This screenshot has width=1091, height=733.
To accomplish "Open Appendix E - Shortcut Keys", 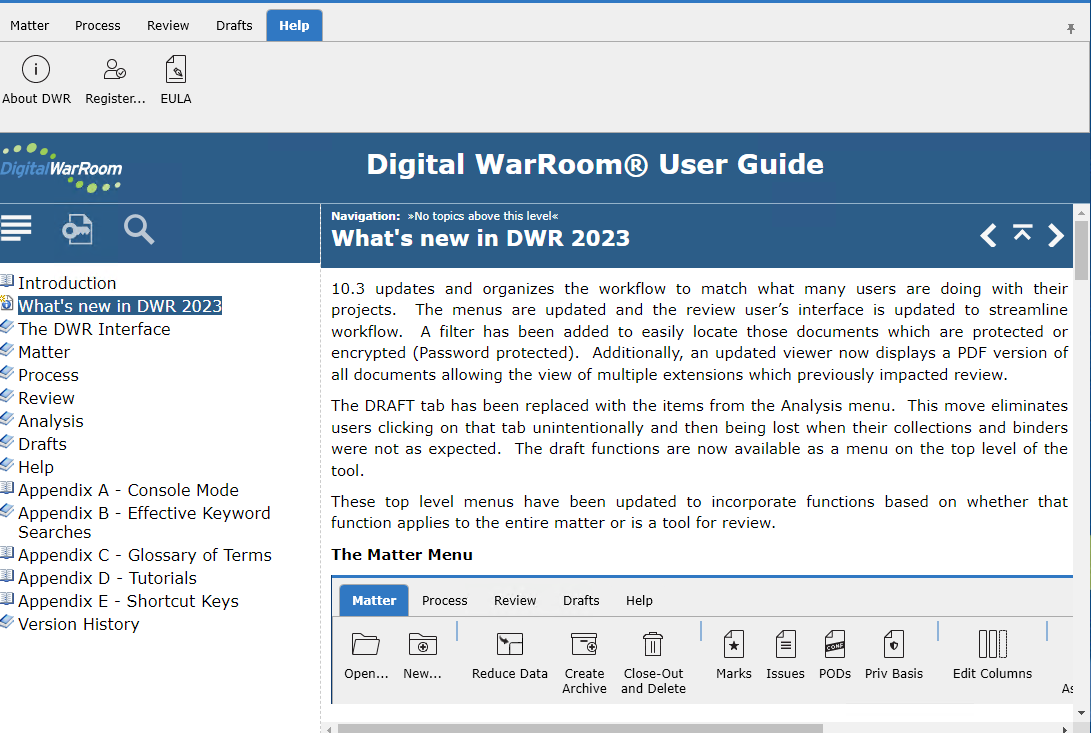I will [128, 601].
